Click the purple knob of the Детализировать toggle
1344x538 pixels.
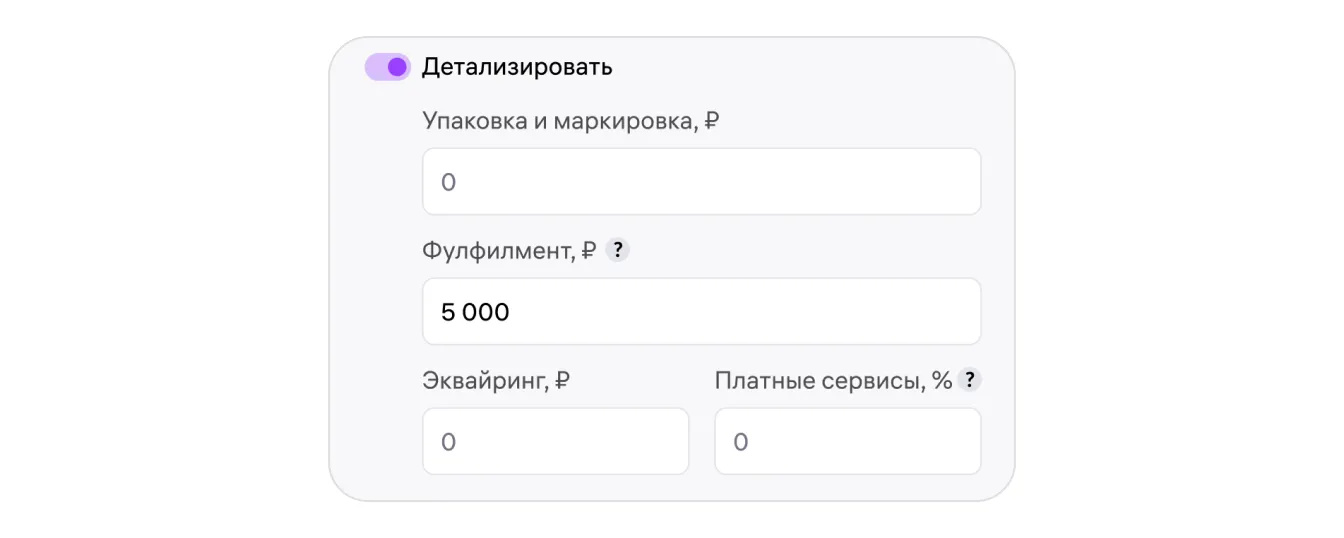(397, 67)
